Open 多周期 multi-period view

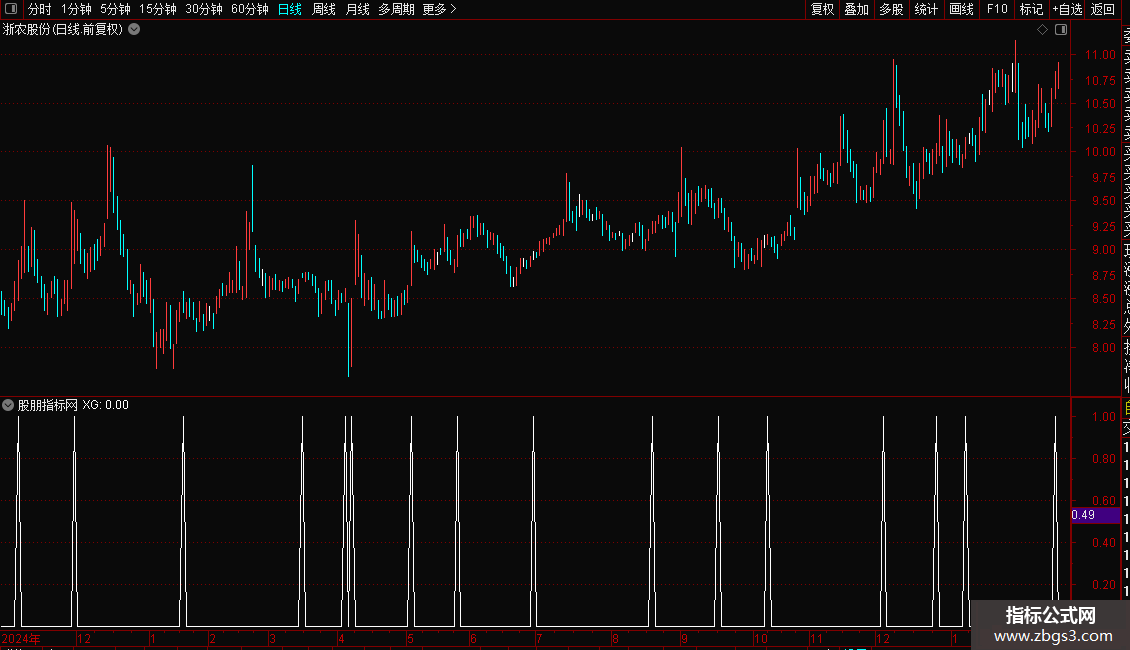click(396, 9)
